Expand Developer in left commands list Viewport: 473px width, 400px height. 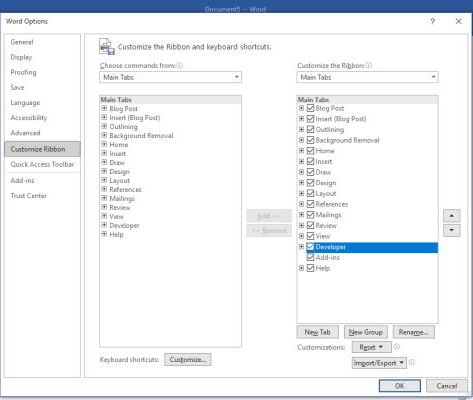(x=104, y=225)
